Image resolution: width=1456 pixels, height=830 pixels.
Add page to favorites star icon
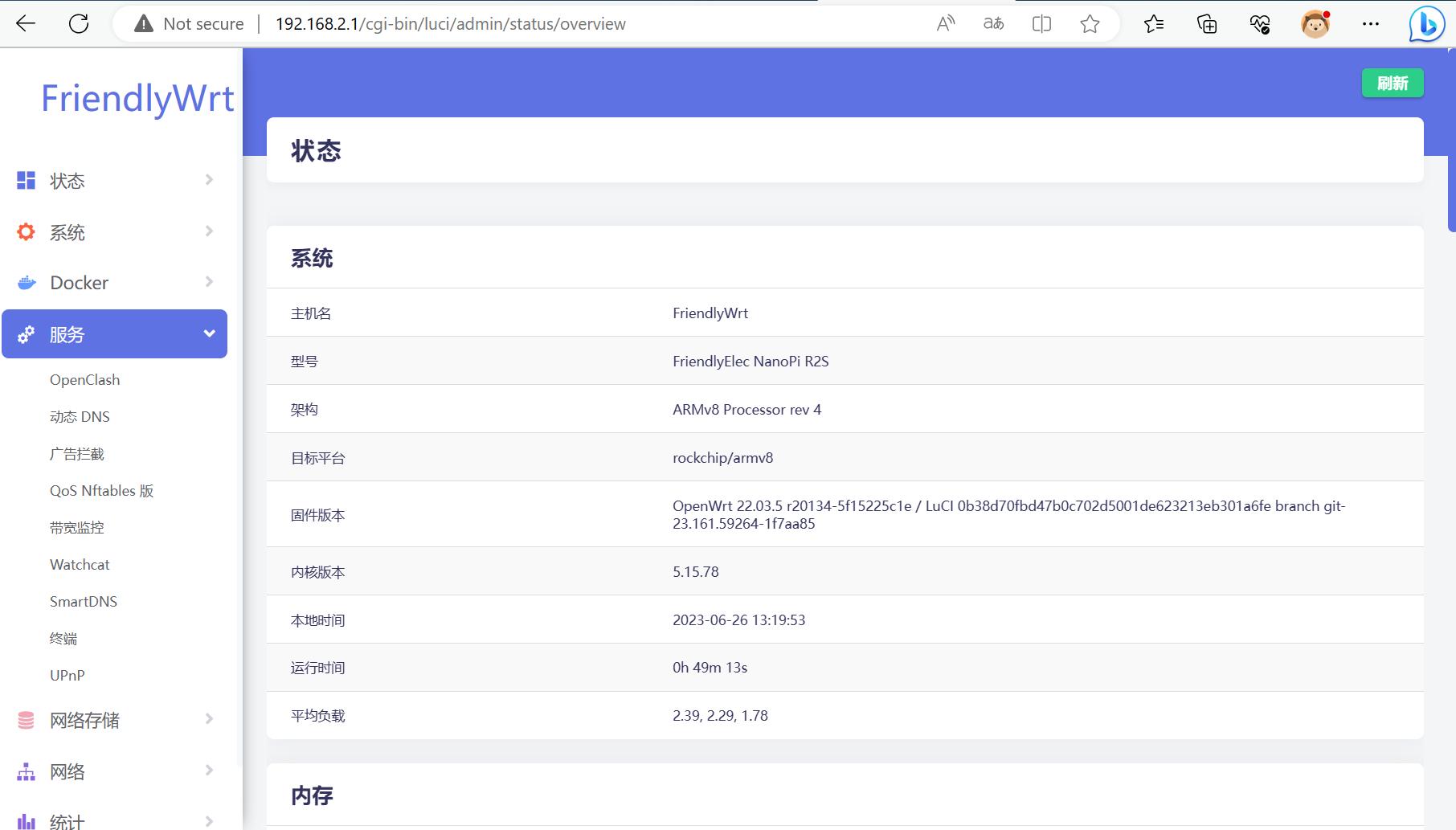pyautogui.click(x=1090, y=24)
